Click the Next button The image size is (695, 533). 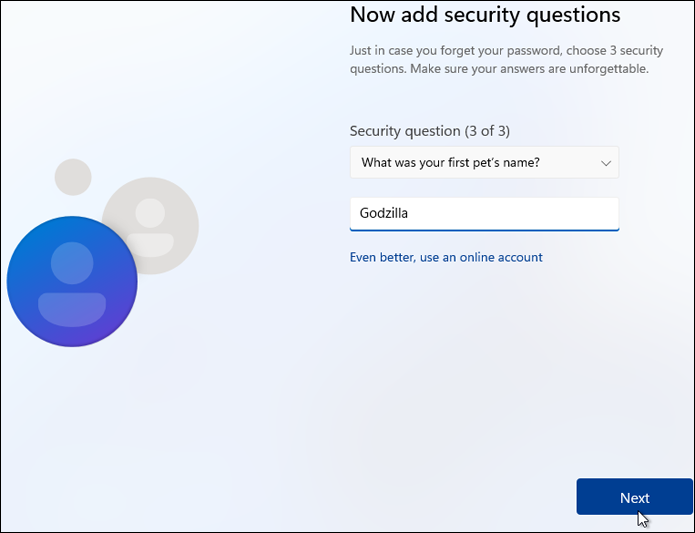pyautogui.click(x=634, y=497)
